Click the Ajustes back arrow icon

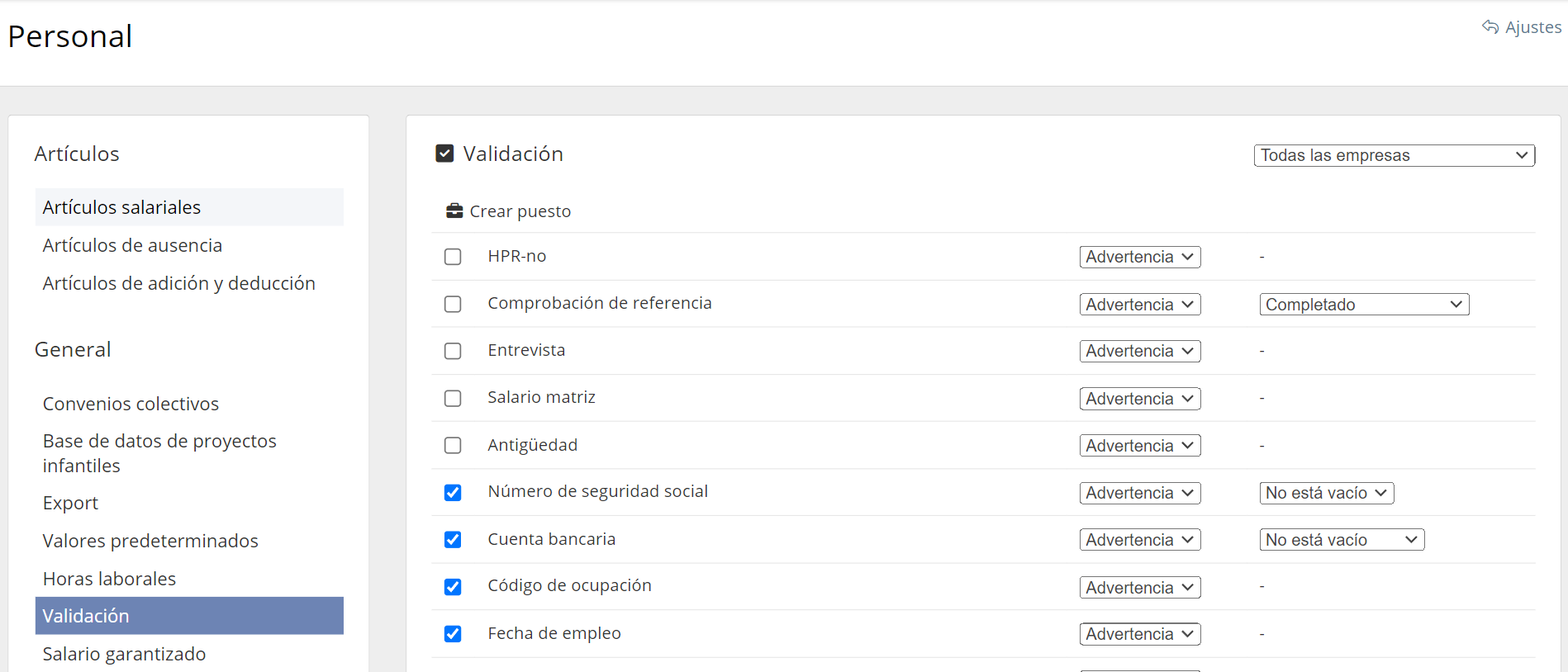[1490, 27]
